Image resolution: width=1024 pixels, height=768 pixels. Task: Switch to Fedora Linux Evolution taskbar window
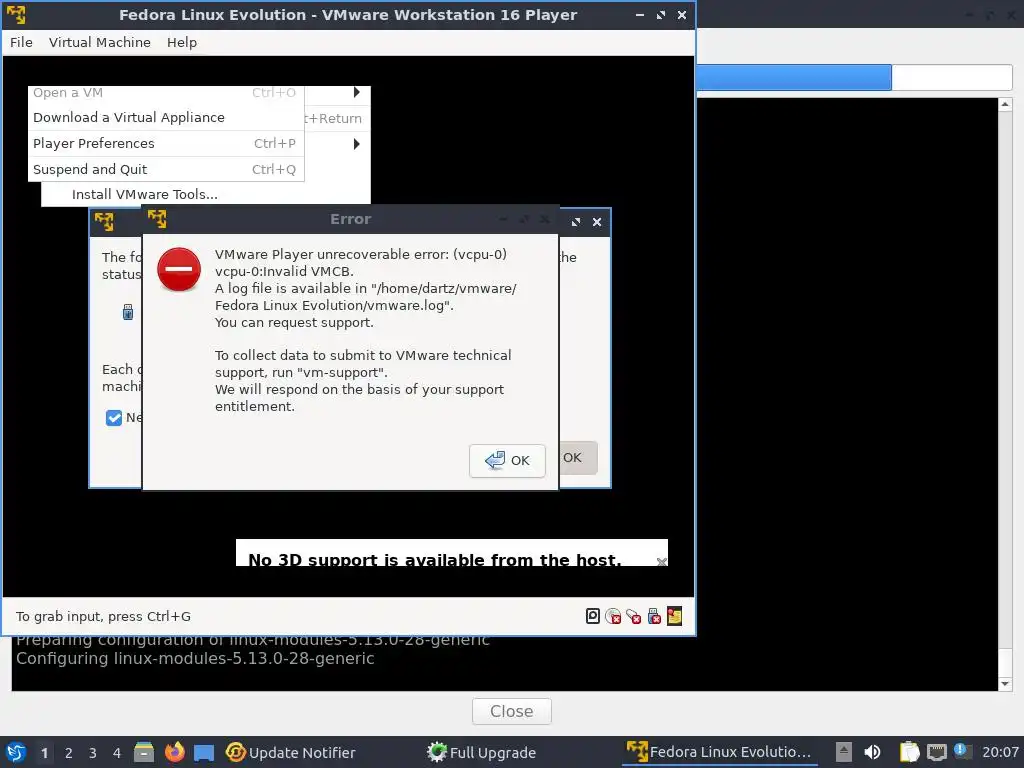click(720, 752)
